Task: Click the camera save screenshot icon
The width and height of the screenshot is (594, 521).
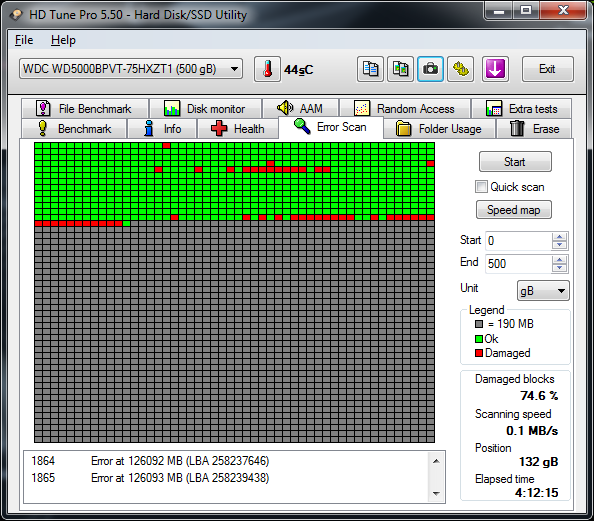Action: (430, 69)
